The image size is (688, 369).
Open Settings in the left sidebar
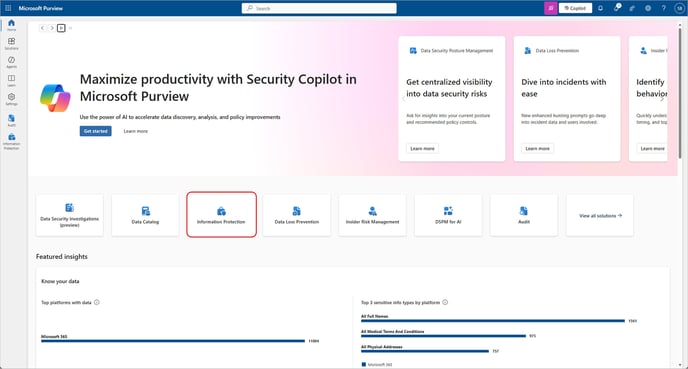pyautogui.click(x=11, y=99)
